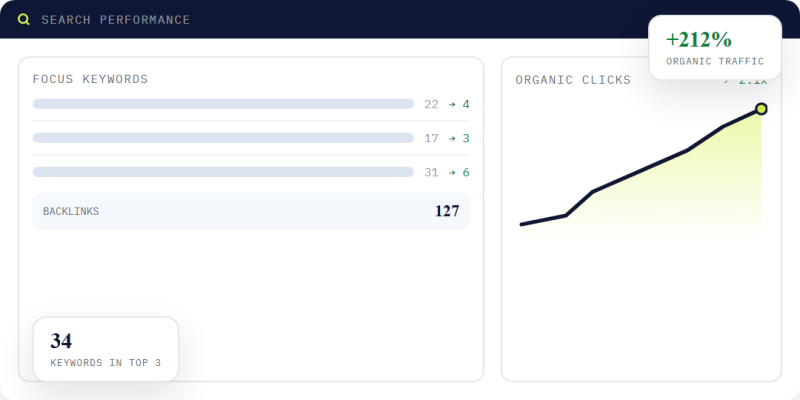Click the keyword bar ranked 31 to 6

(223, 172)
